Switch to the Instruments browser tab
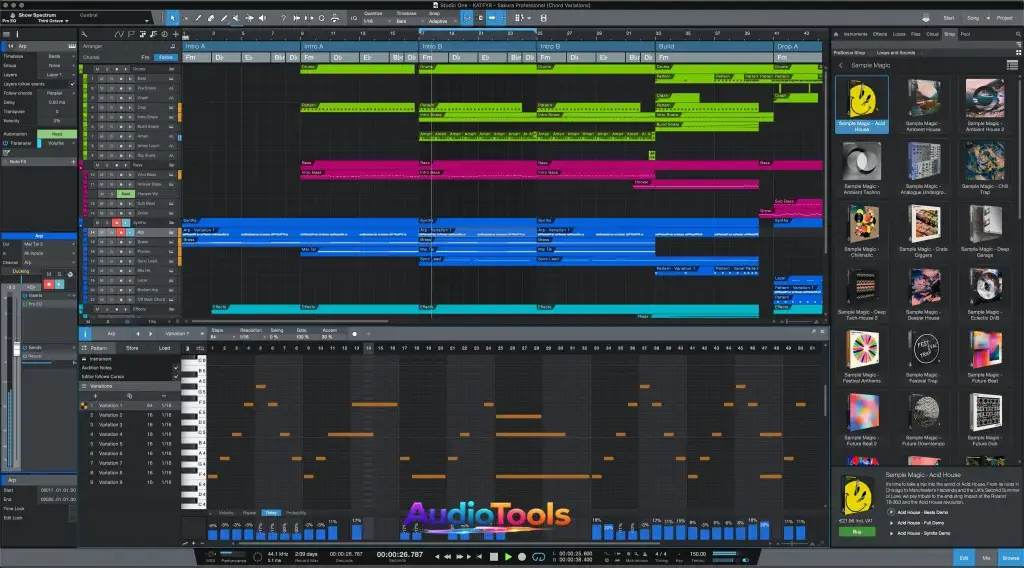 (x=856, y=34)
